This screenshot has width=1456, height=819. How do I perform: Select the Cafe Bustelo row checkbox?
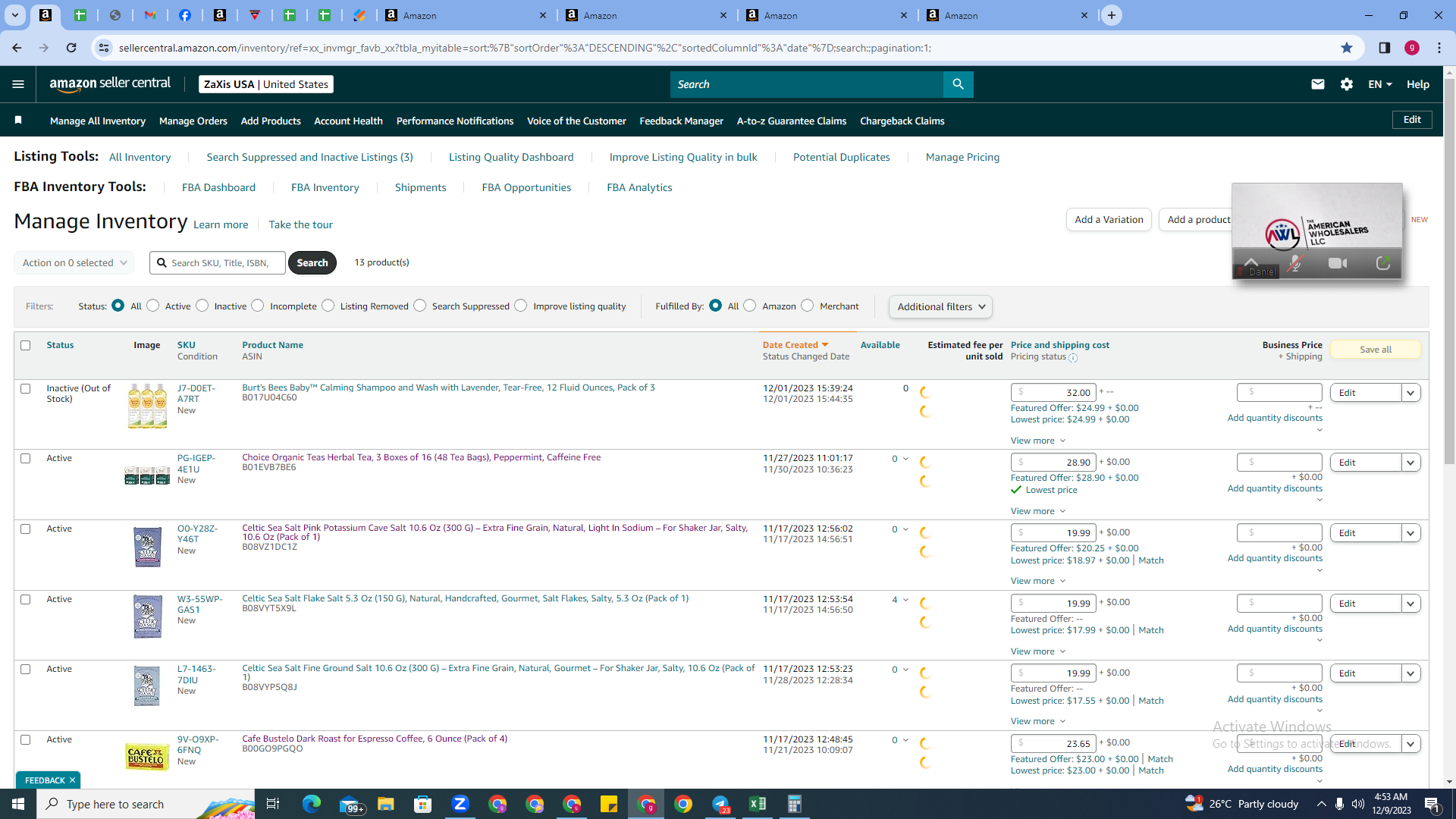coord(26,739)
